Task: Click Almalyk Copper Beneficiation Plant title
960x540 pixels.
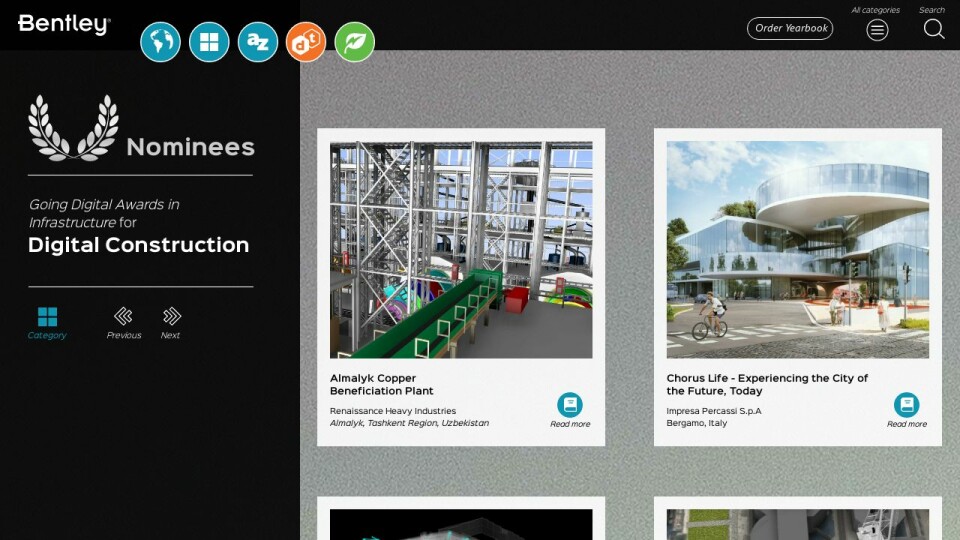Action: point(381,384)
